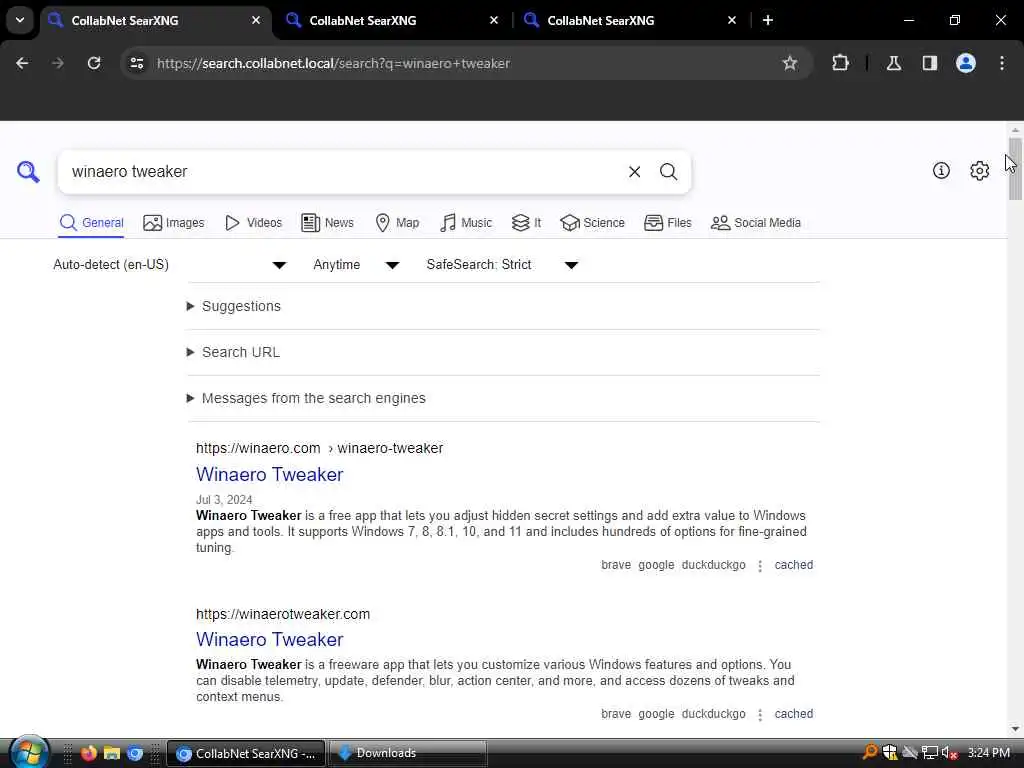Launch Firefox from the quick launch bar
1024x768 pixels.
coord(89,753)
